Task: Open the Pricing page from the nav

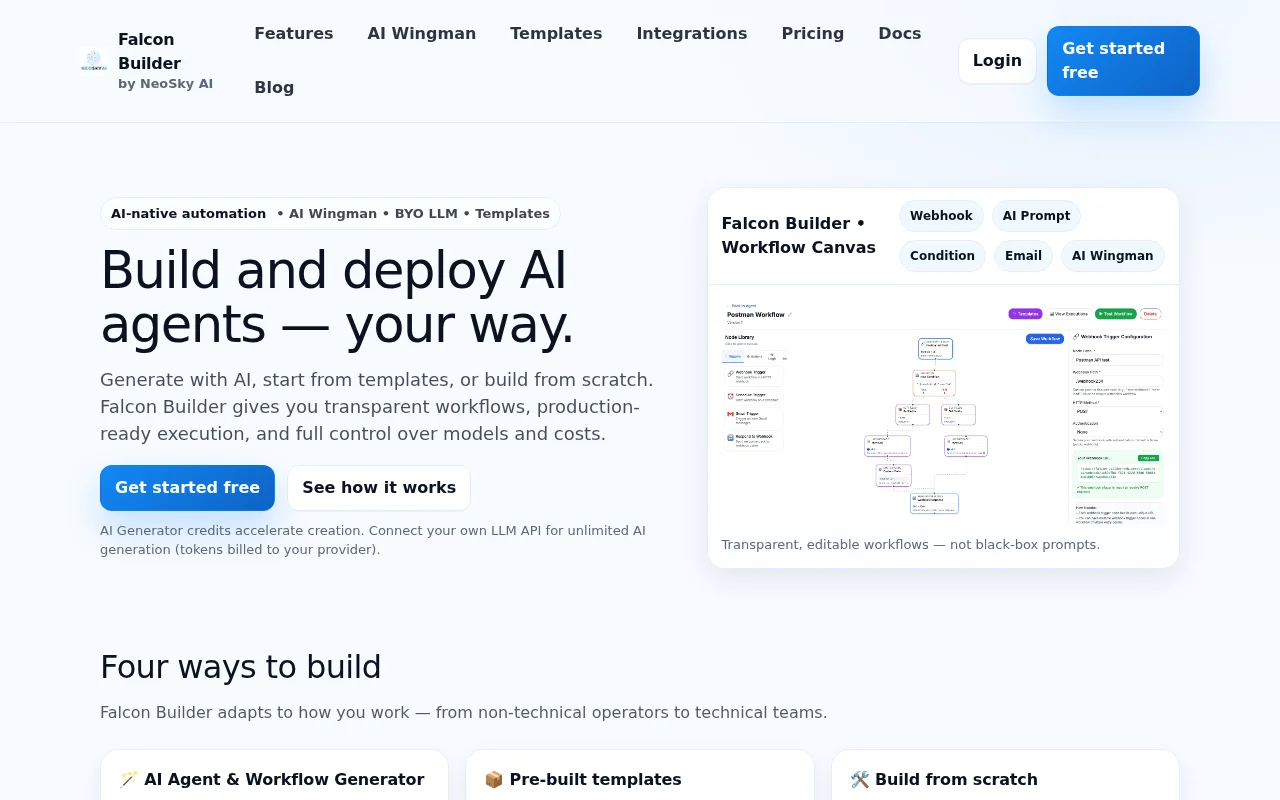Action: [813, 33]
